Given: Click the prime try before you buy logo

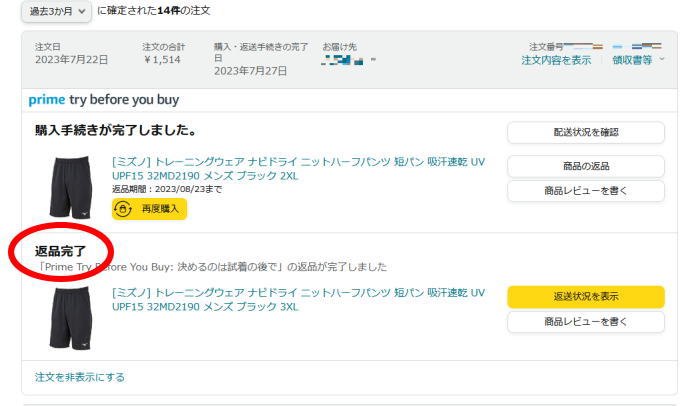Looking at the screenshot, I should point(104,99).
